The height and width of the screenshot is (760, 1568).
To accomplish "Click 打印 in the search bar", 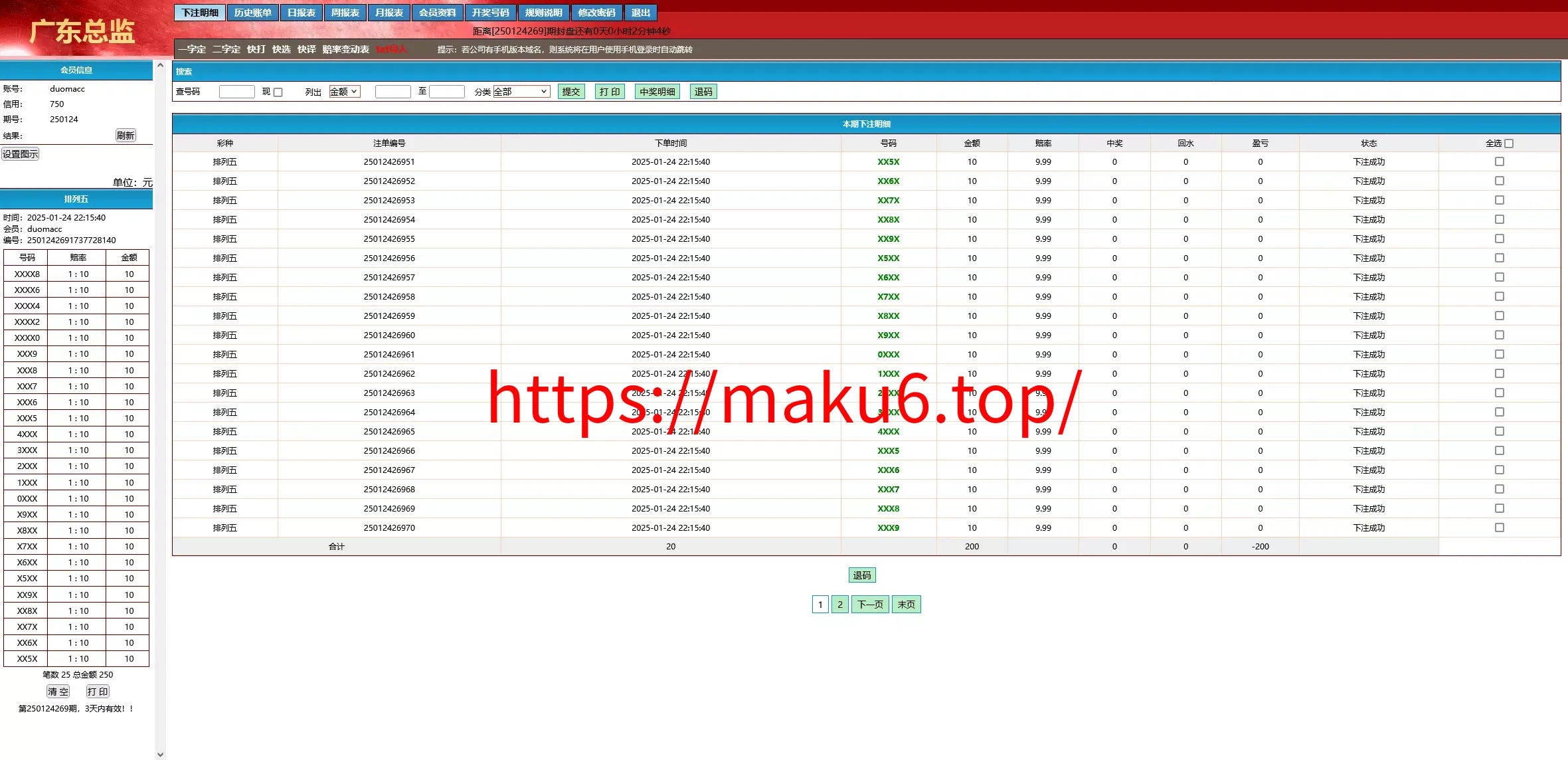I will pyautogui.click(x=610, y=92).
